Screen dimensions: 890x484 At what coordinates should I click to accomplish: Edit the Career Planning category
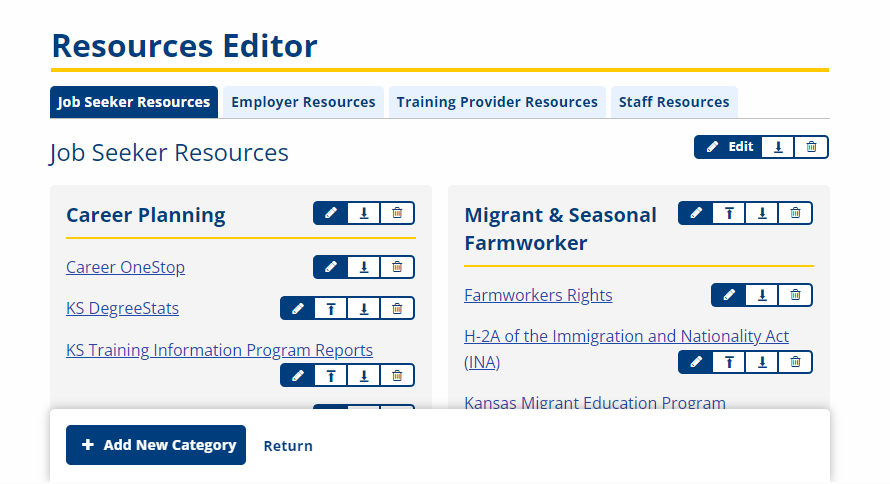click(x=330, y=213)
